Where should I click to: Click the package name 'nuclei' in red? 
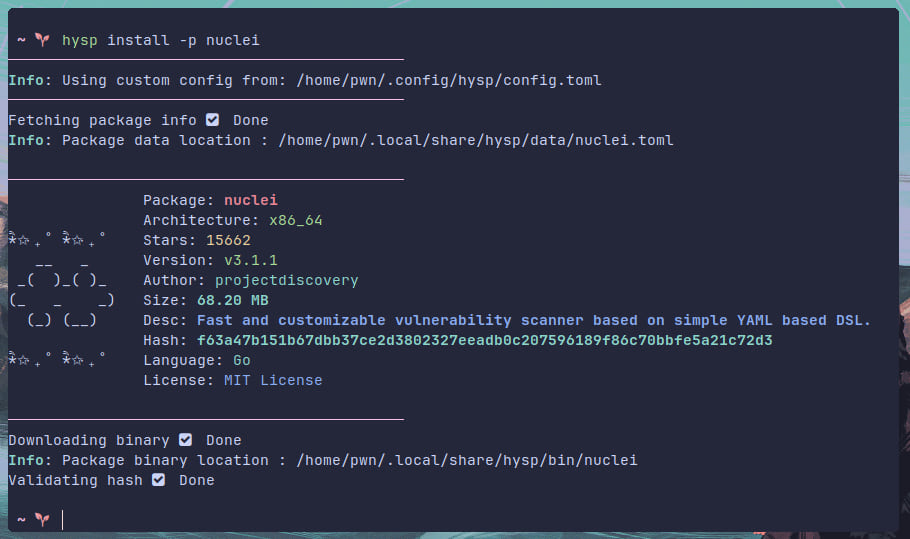click(x=251, y=200)
